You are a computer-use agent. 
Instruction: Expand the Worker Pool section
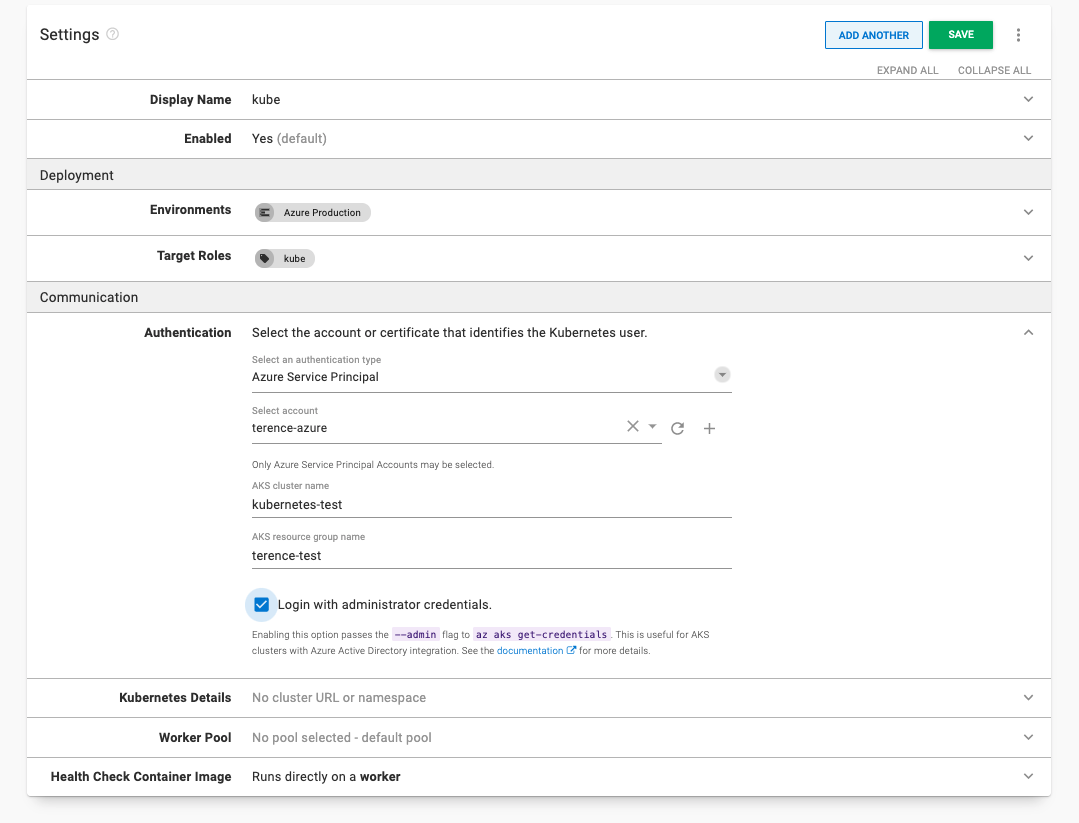point(1028,737)
